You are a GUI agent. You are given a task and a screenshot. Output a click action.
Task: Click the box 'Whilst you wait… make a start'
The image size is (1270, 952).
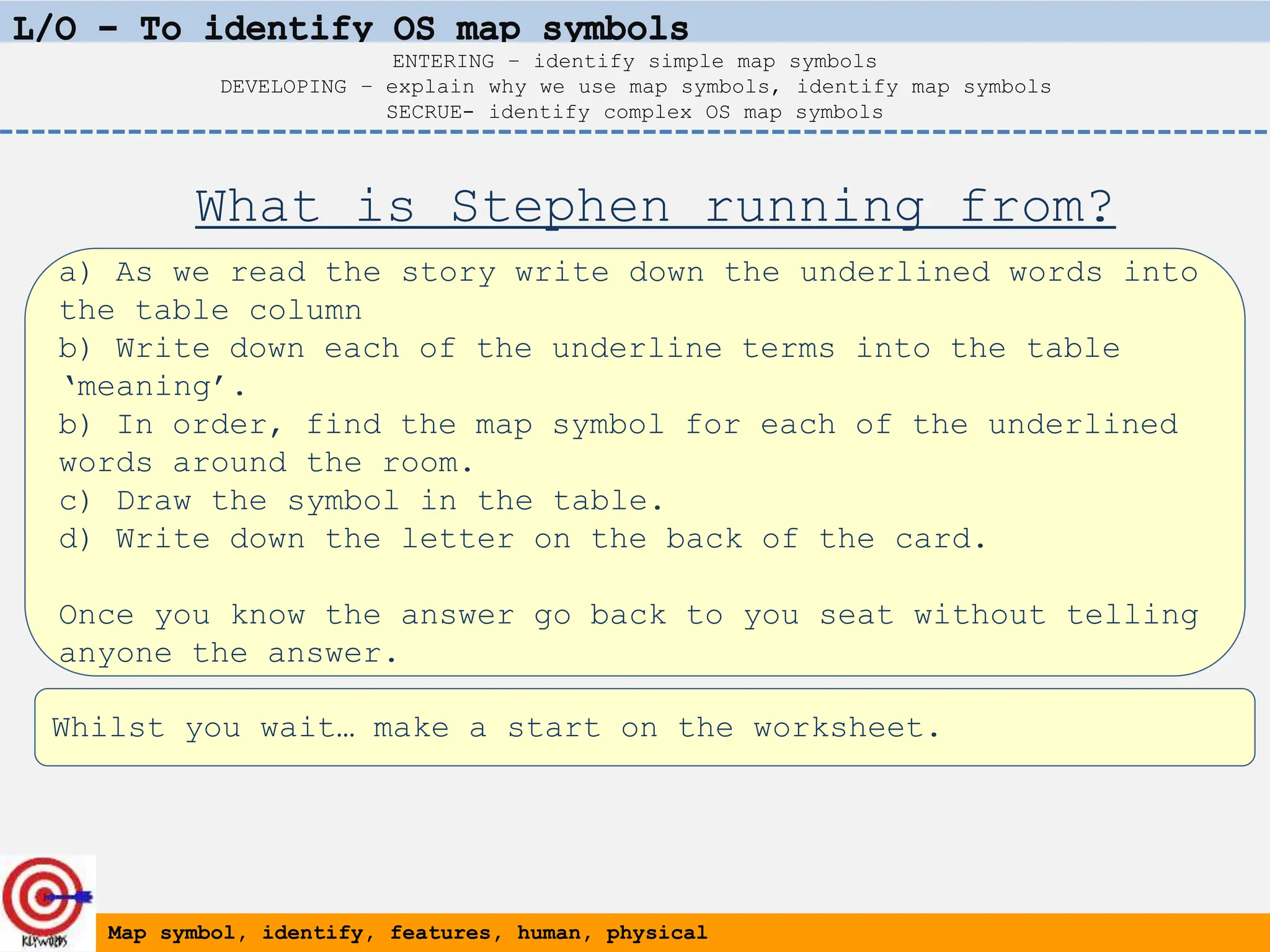[x=645, y=727]
